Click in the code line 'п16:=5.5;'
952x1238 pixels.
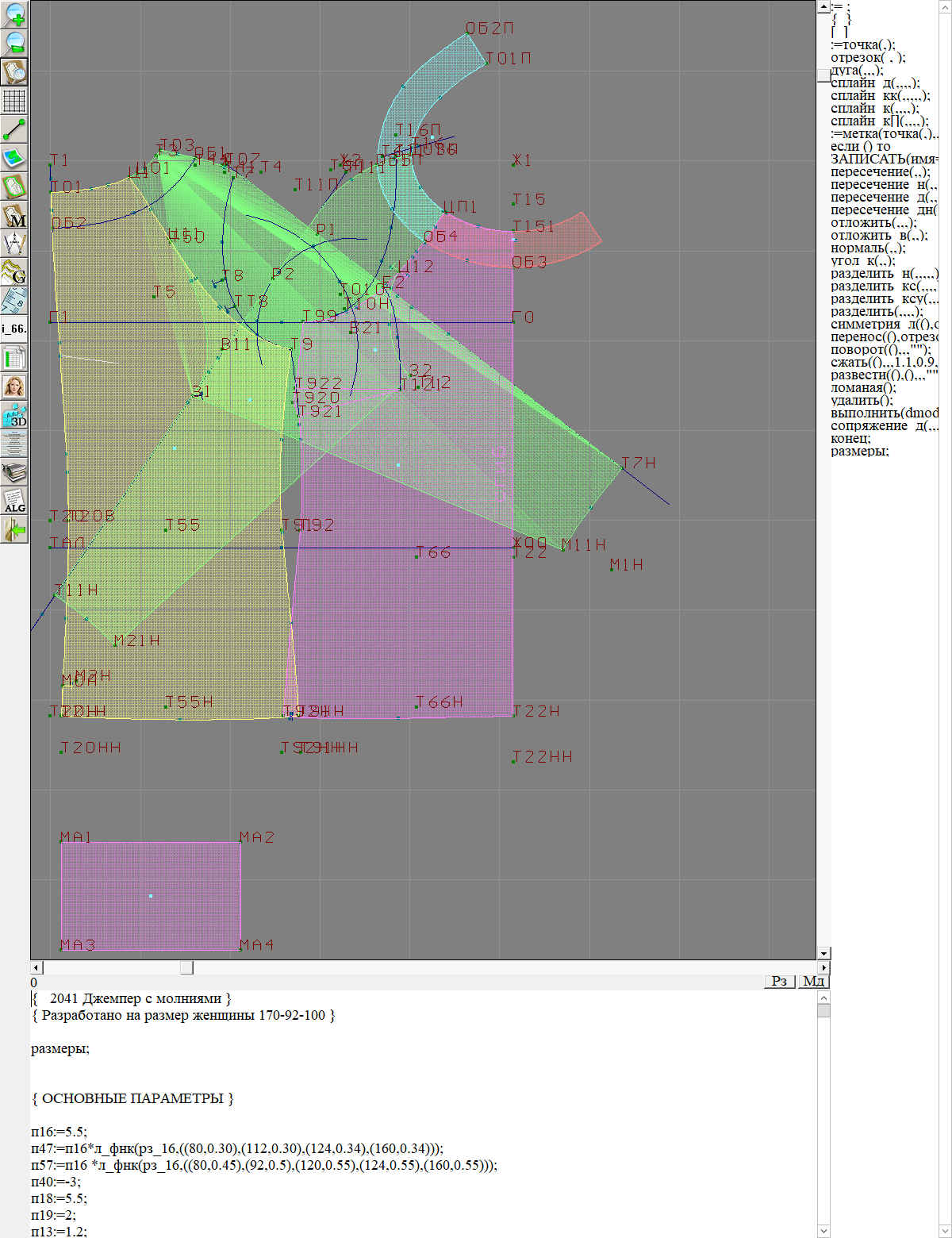point(59,1132)
